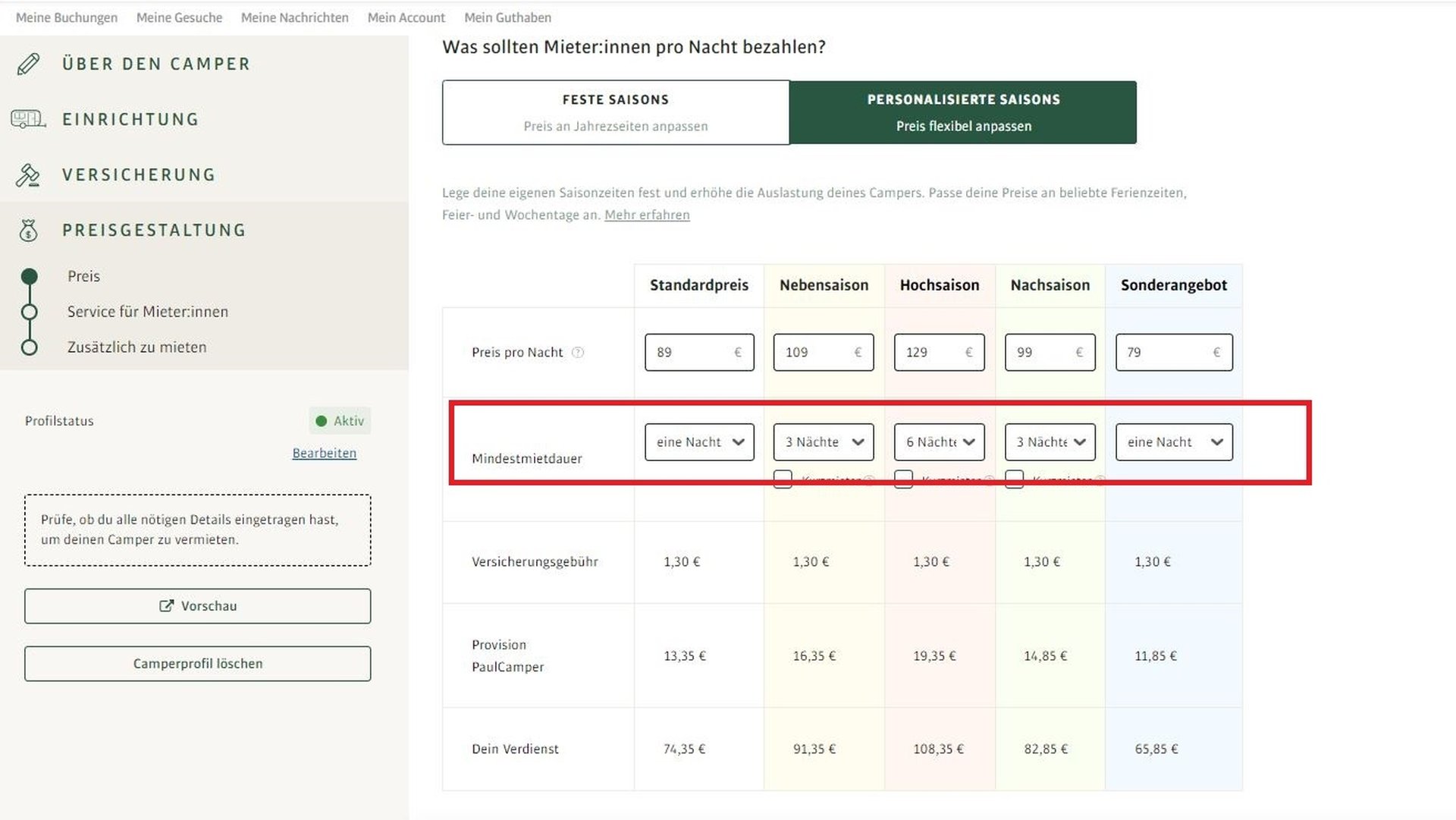The height and width of the screenshot is (820, 1456).
Task: Click step circle beside Service für Mieter:innen
Action: click(x=29, y=312)
